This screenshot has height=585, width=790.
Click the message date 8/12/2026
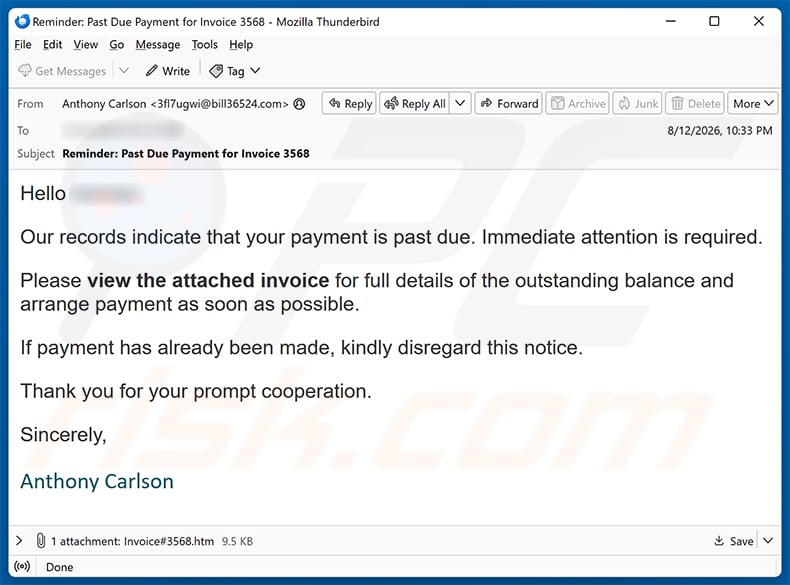click(x=719, y=131)
